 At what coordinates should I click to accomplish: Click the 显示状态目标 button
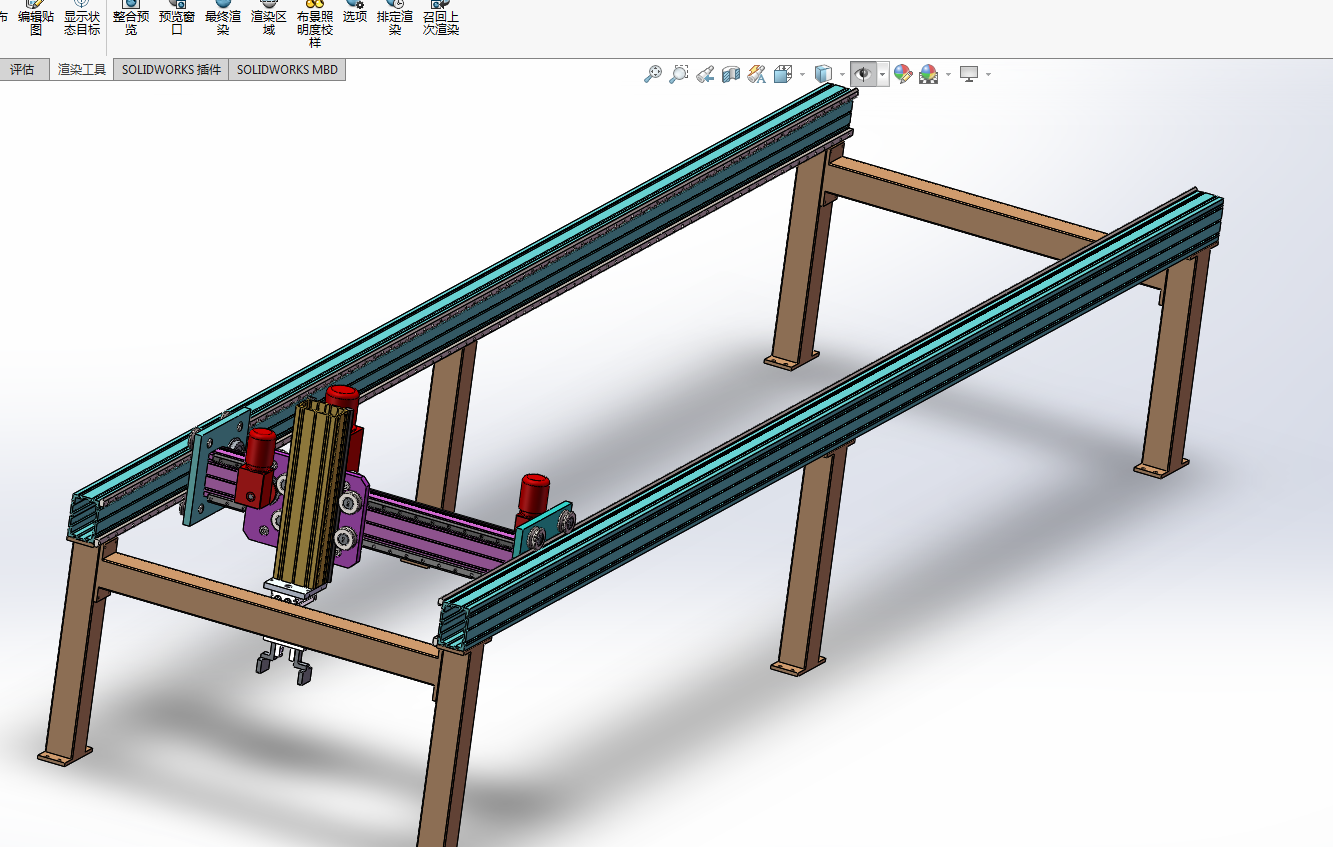82,17
